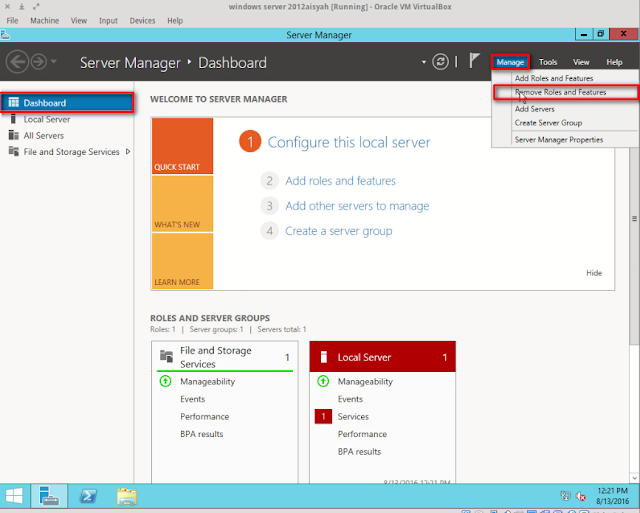Click Manageability in Local Server tile

click(365, 382)
